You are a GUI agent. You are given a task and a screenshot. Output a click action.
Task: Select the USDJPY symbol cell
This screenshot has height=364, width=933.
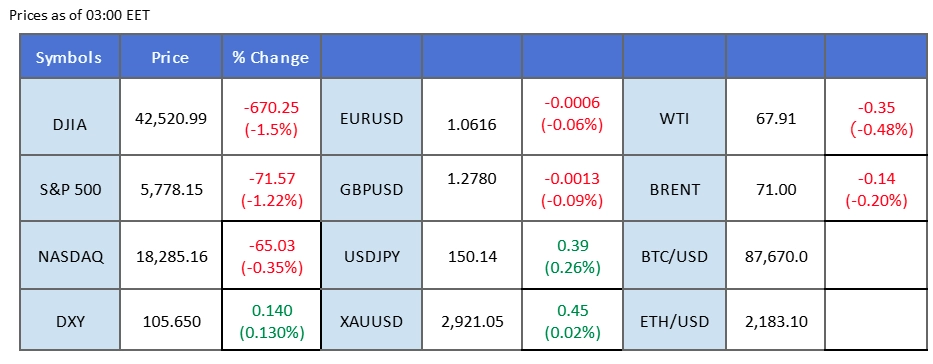click(371, 256)
